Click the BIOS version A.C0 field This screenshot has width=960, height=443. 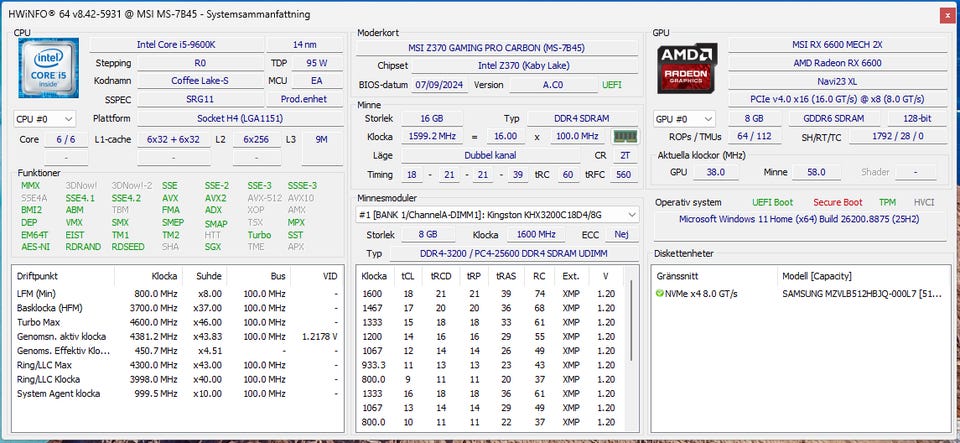pyautogui.click(x=553, y=85)
